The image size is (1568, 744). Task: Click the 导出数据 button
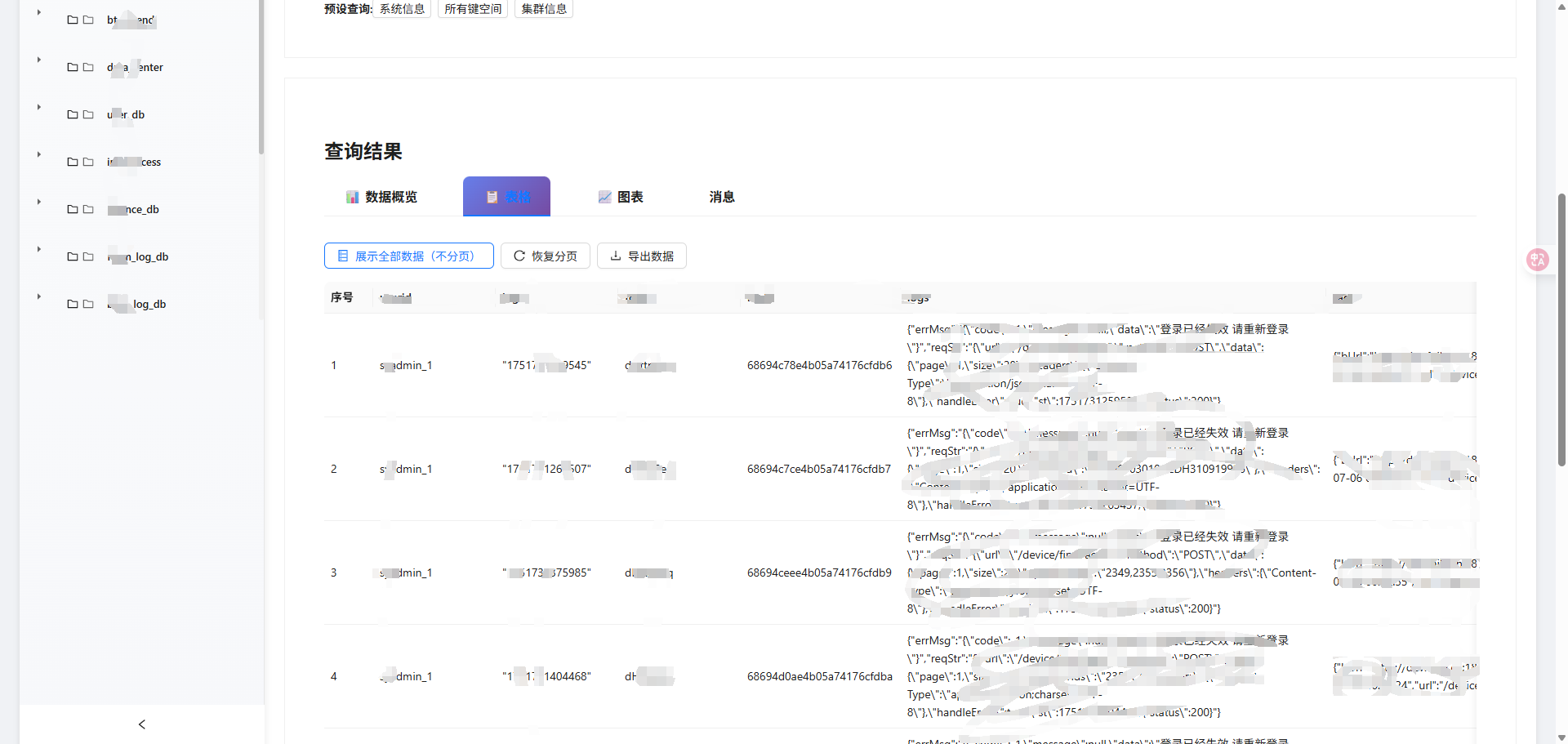(x=642, y=256)
